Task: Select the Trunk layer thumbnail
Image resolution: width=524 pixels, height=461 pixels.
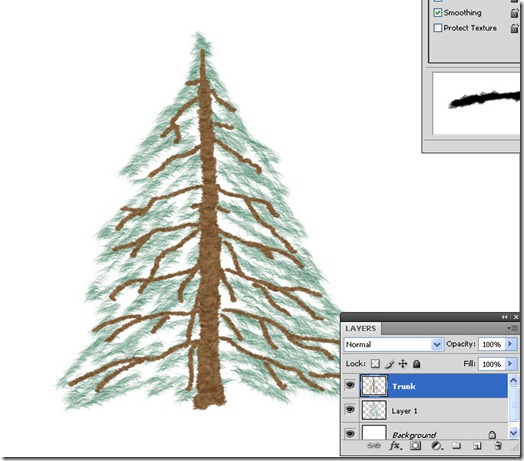Action: point(374,386)
